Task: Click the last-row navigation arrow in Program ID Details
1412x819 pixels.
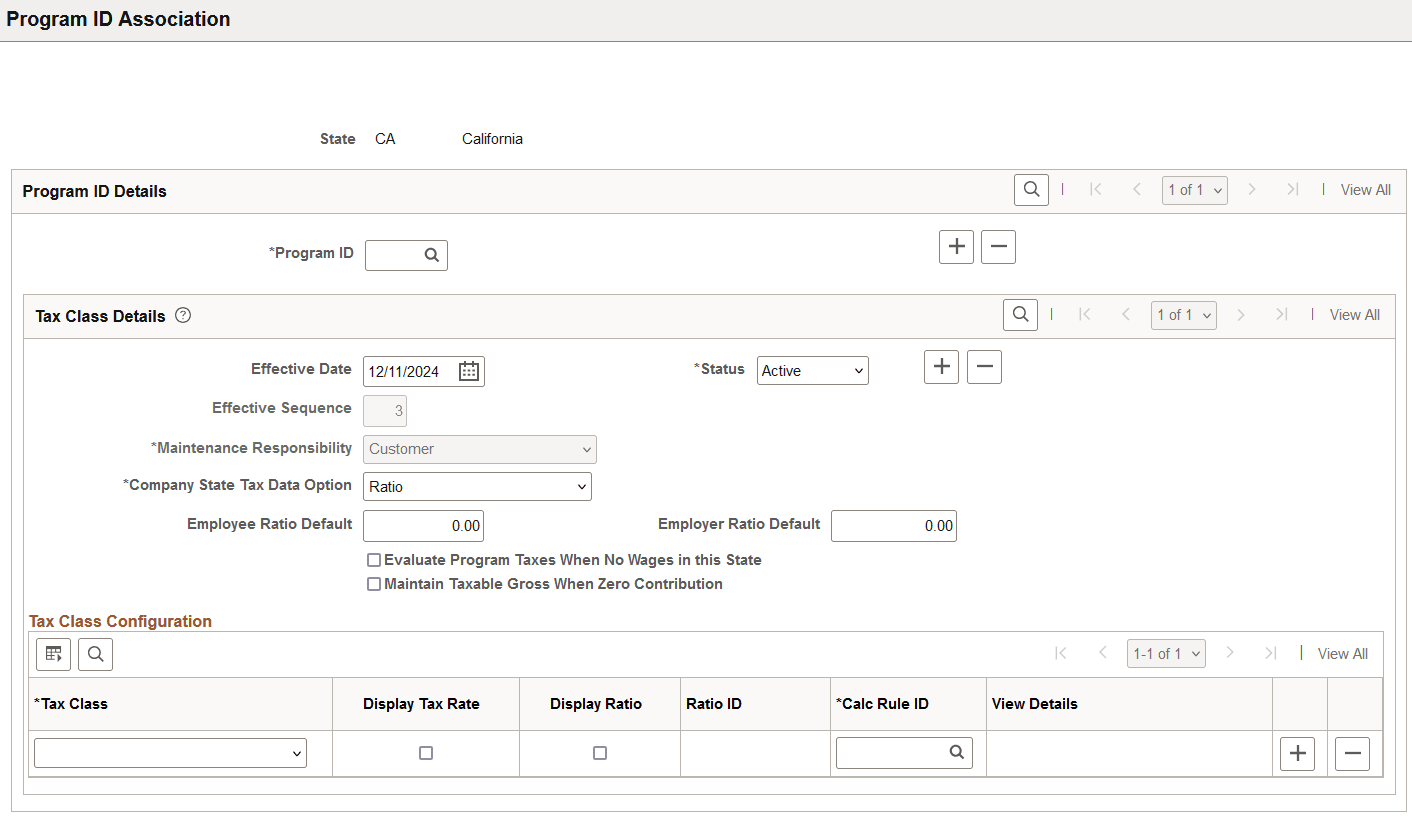Action: 1291,189
